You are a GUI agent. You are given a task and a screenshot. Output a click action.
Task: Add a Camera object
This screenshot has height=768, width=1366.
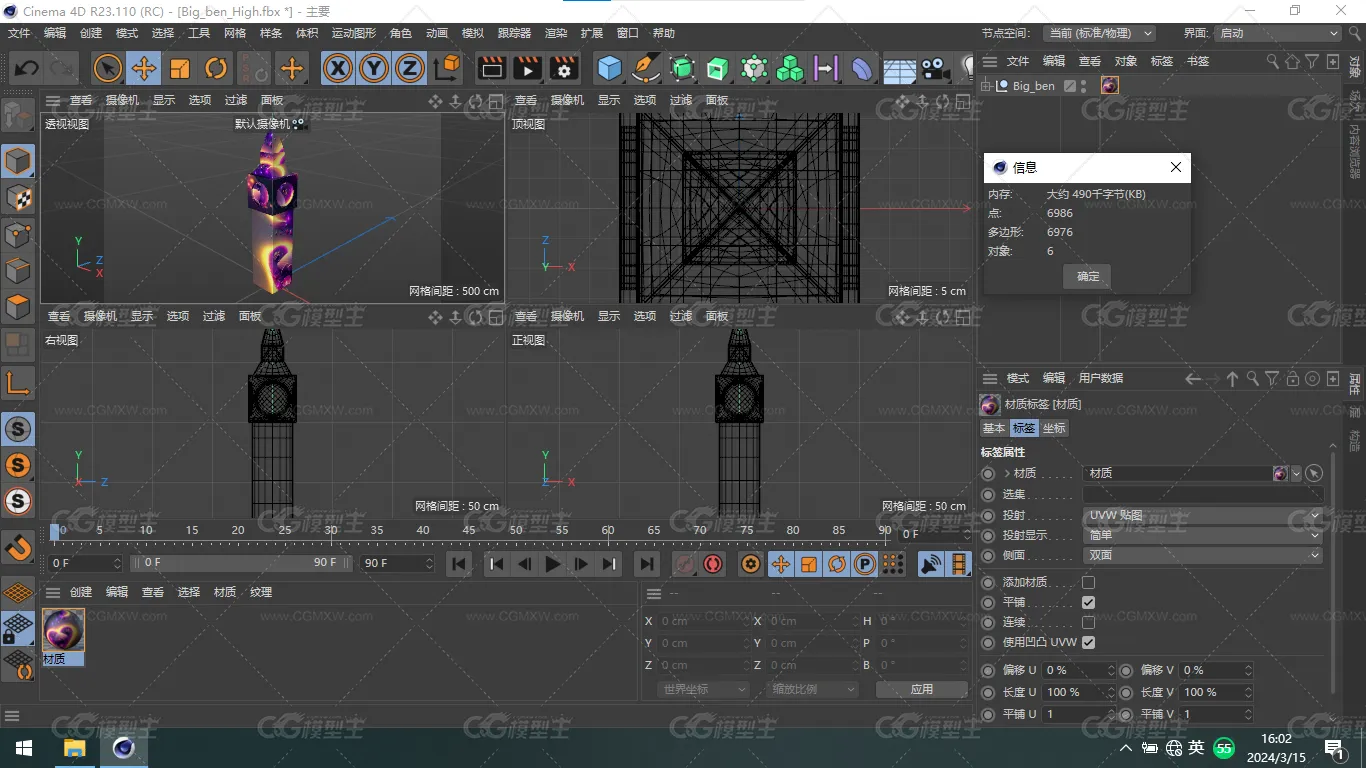click(935, 68)
